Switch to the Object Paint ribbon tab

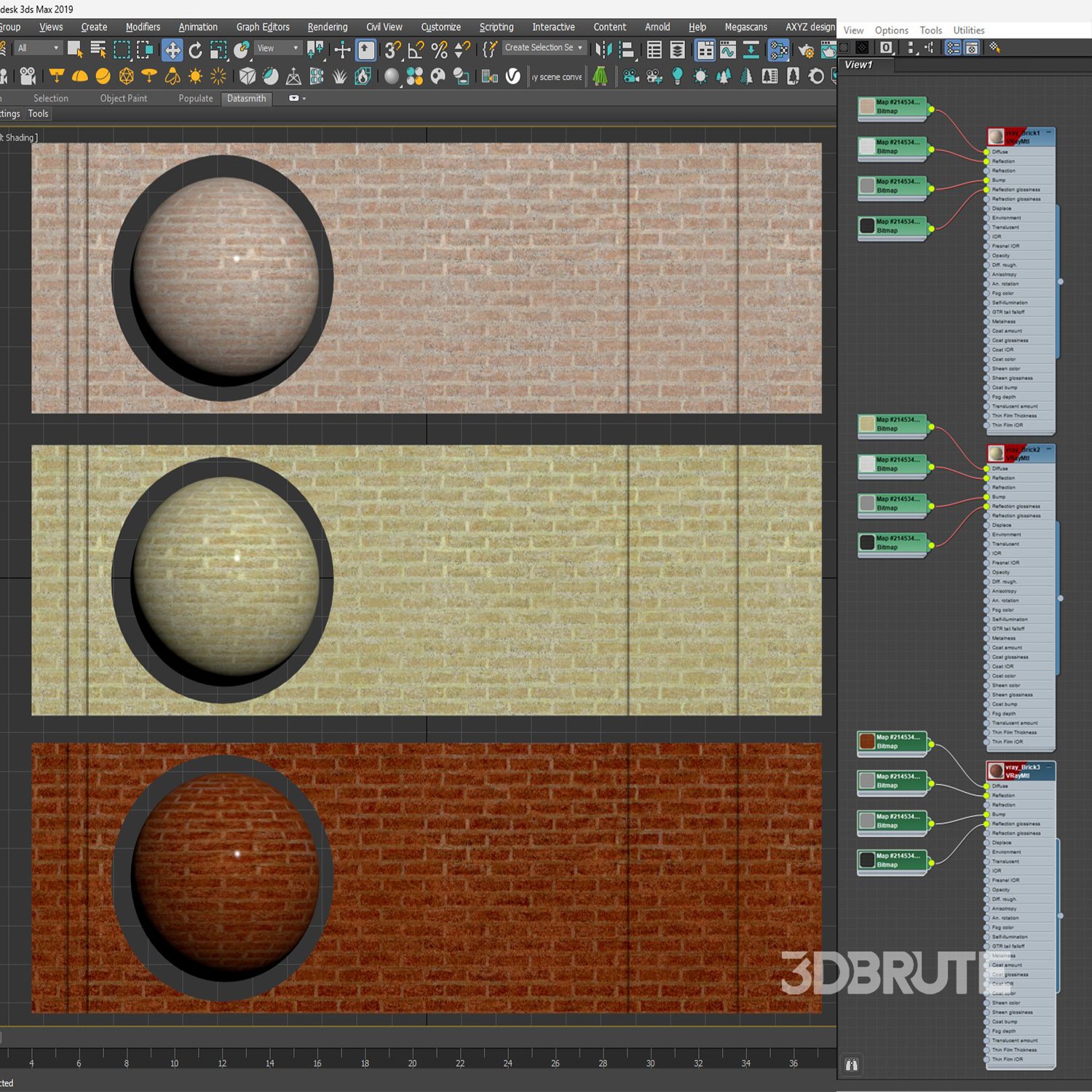[123, 98]
